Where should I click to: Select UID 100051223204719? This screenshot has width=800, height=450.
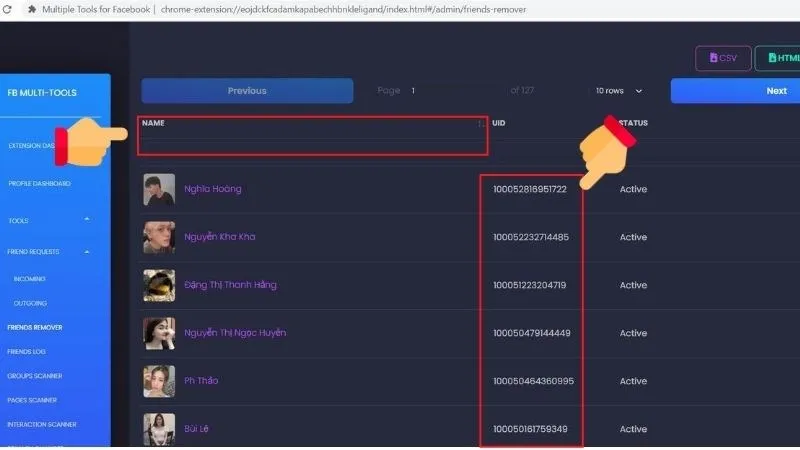tap(530, 285)
